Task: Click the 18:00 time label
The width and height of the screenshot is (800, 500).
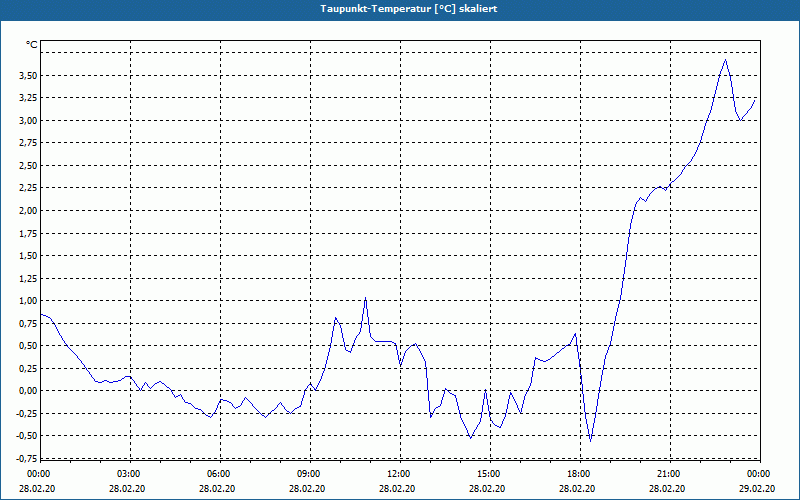Action: tap(580, 474)
